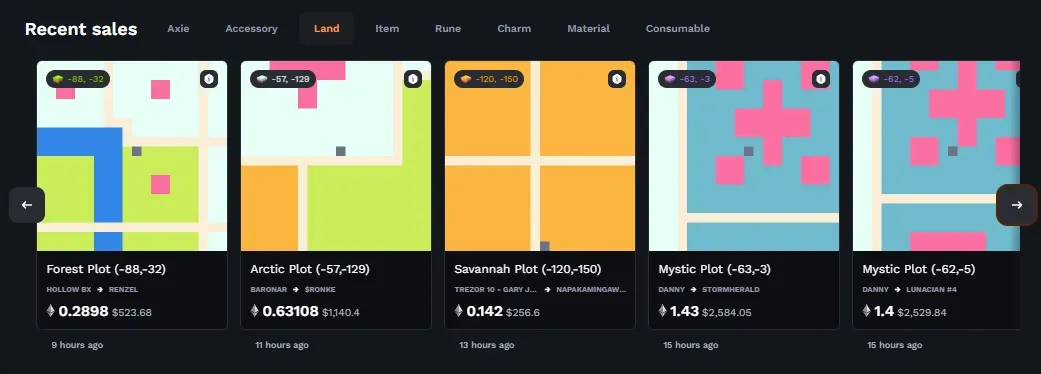Click the mystic land icon badge -63, -3
This screenshot has height=374, width=1041.
pyautogui.click(x=687, y=79)
